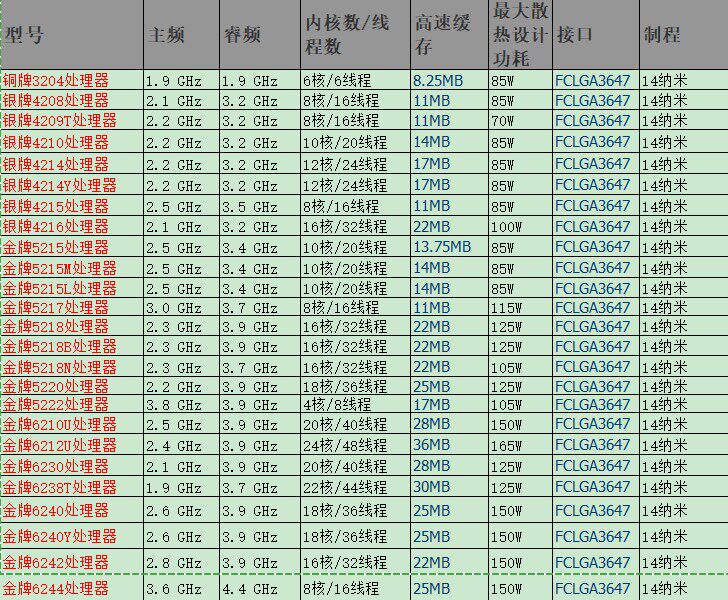The image size is (728, 600).
Task: Click the 115W power value
Action: [x=506, y=308]
